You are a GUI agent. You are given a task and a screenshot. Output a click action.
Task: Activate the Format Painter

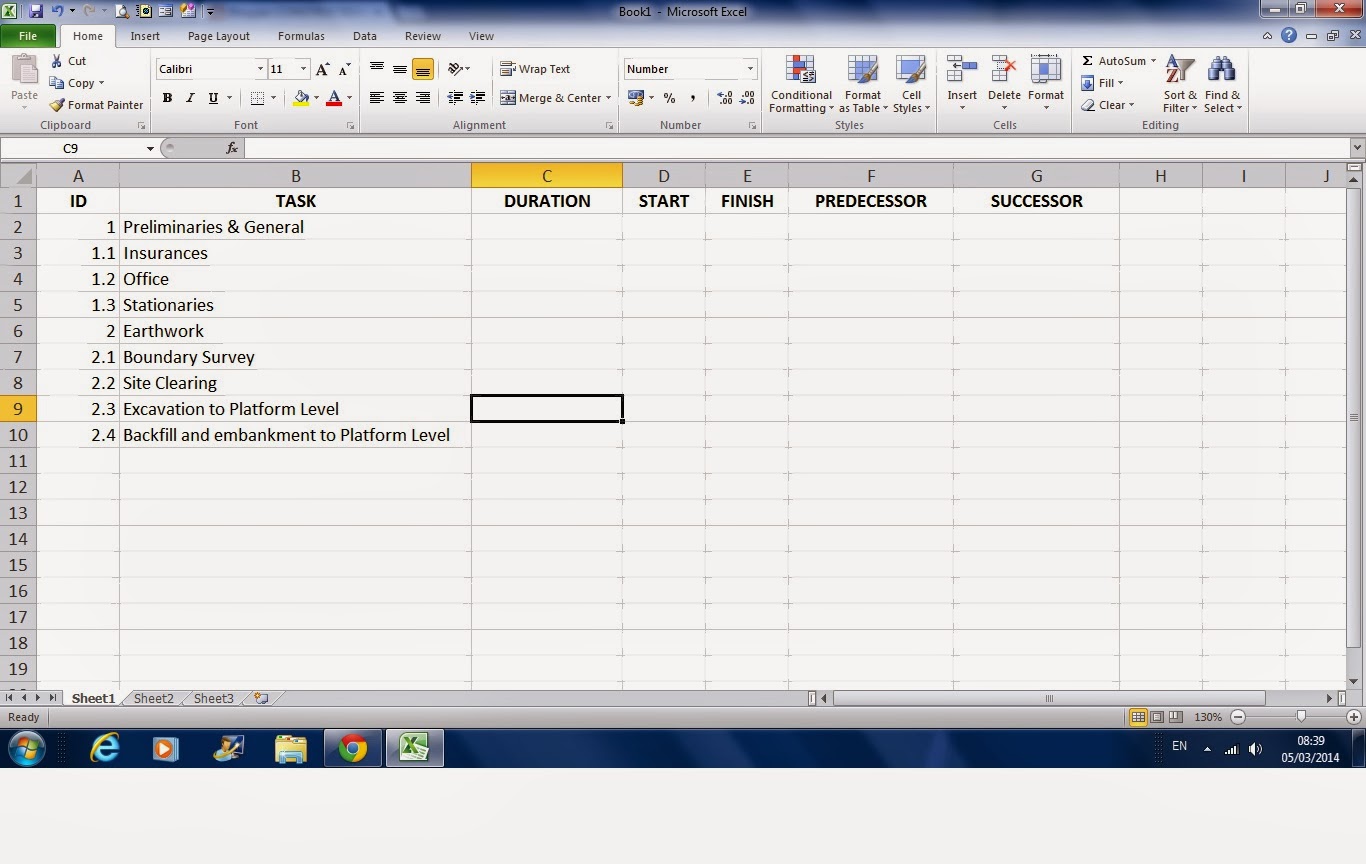point(96,104)
